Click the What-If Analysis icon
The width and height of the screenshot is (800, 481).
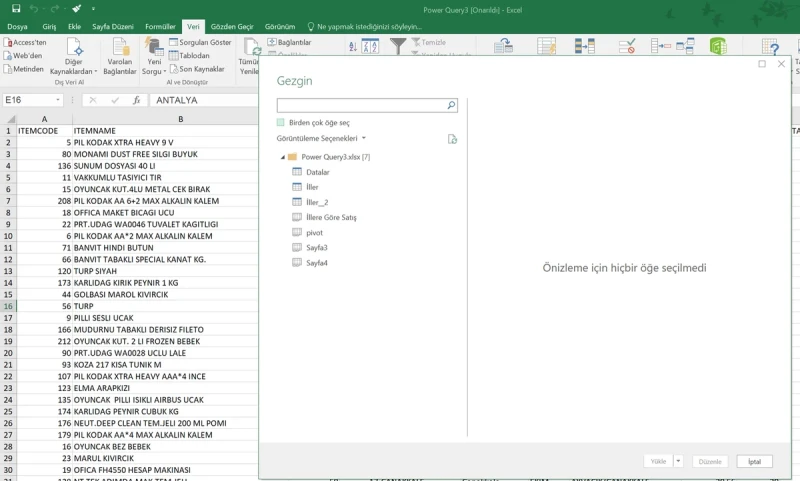pyautogui.click(x=770, y=46)
